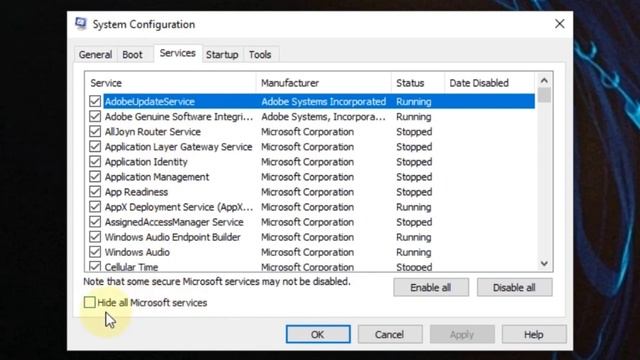Viewport: 640px width, 360px height.
Task: Click the System Configuration title bar icon
Action: click(x=81, y=24)
